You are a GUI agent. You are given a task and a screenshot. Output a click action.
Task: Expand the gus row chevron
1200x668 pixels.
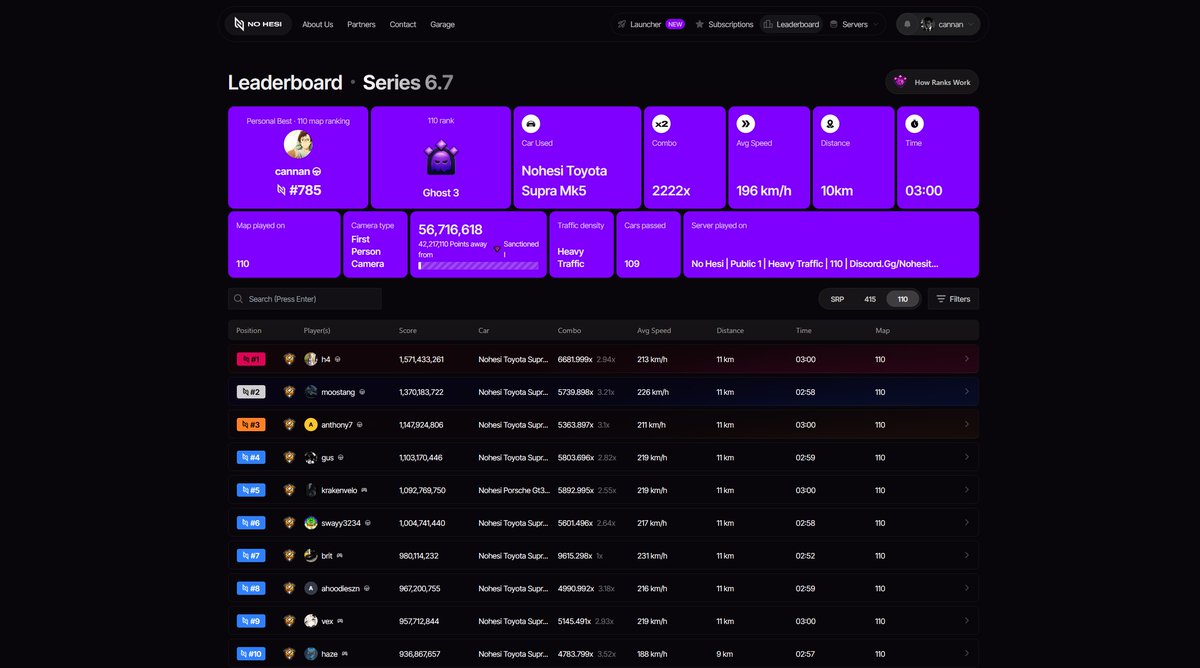[x=967, y=458]
